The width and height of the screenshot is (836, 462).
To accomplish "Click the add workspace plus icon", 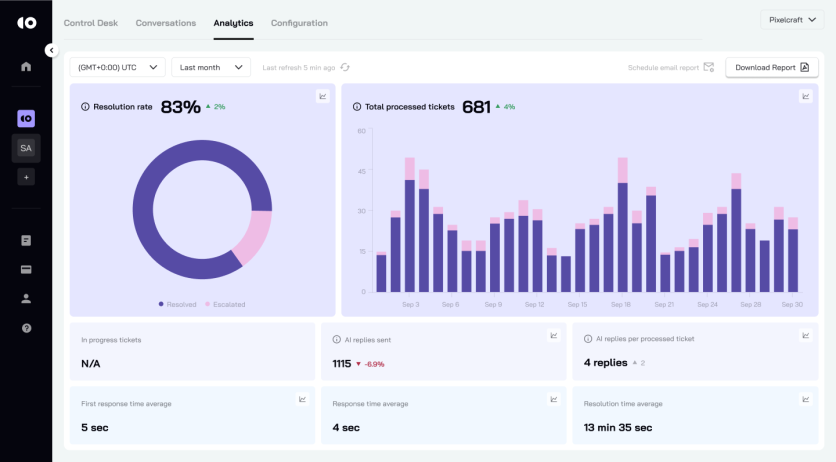I will tap(26, 177).
